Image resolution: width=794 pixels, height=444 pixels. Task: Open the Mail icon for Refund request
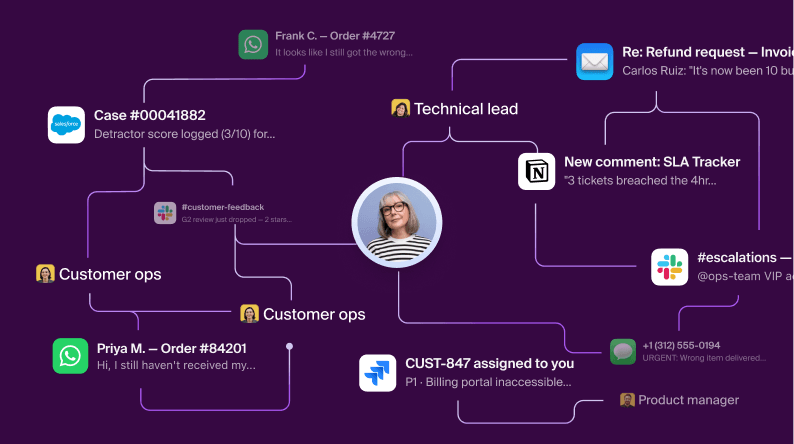click(x=594, y=62)
